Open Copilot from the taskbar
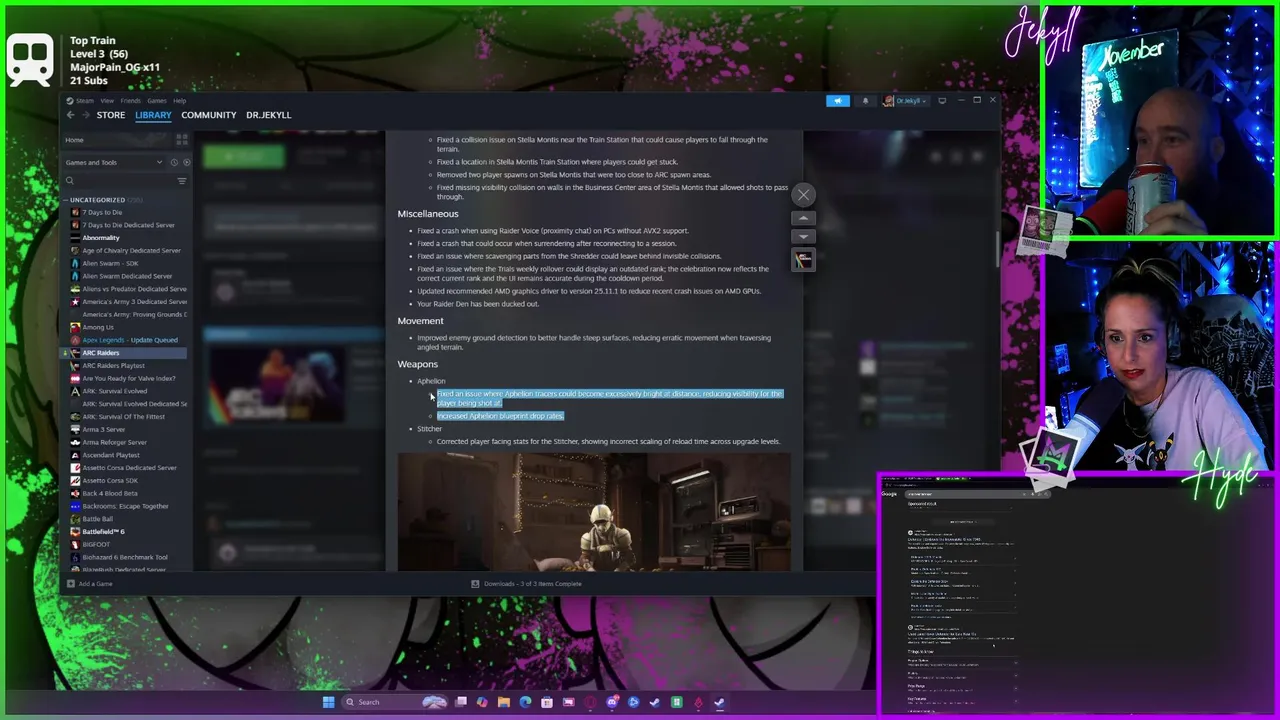The height and width of the screenshot is (720, 1280). pos(481,702)
